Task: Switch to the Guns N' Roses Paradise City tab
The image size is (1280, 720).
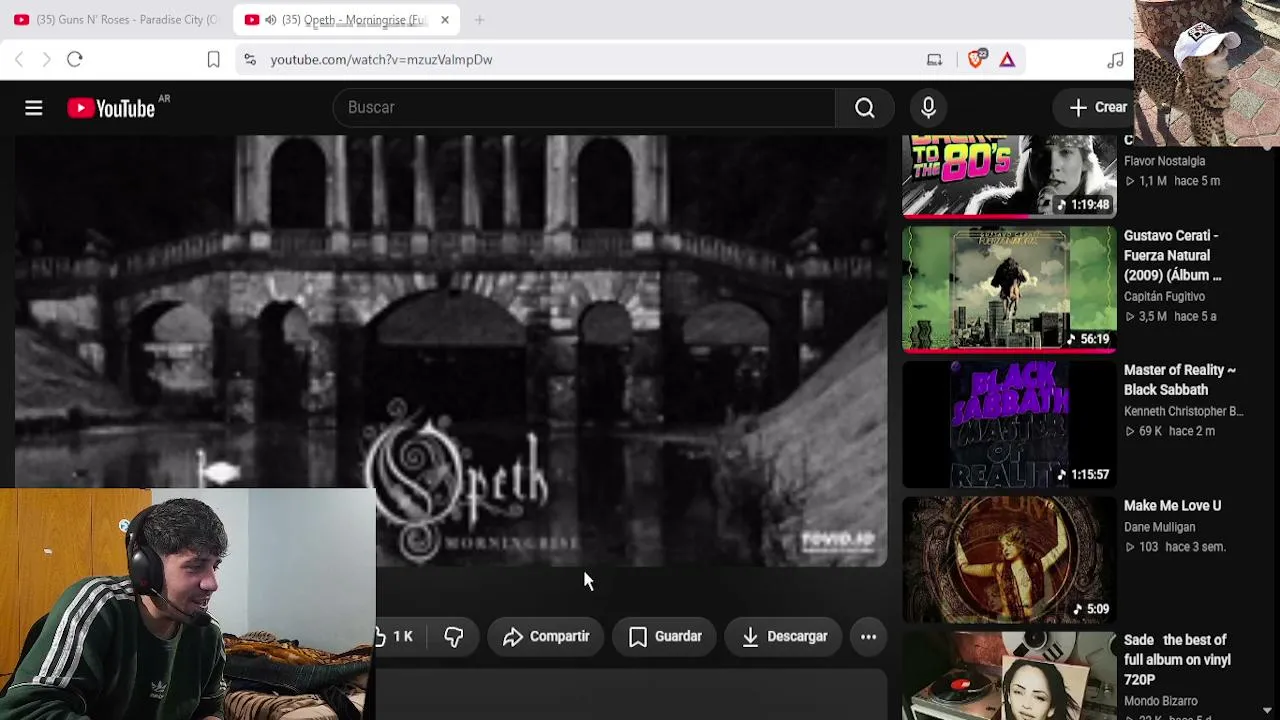Action: [115, 20]
